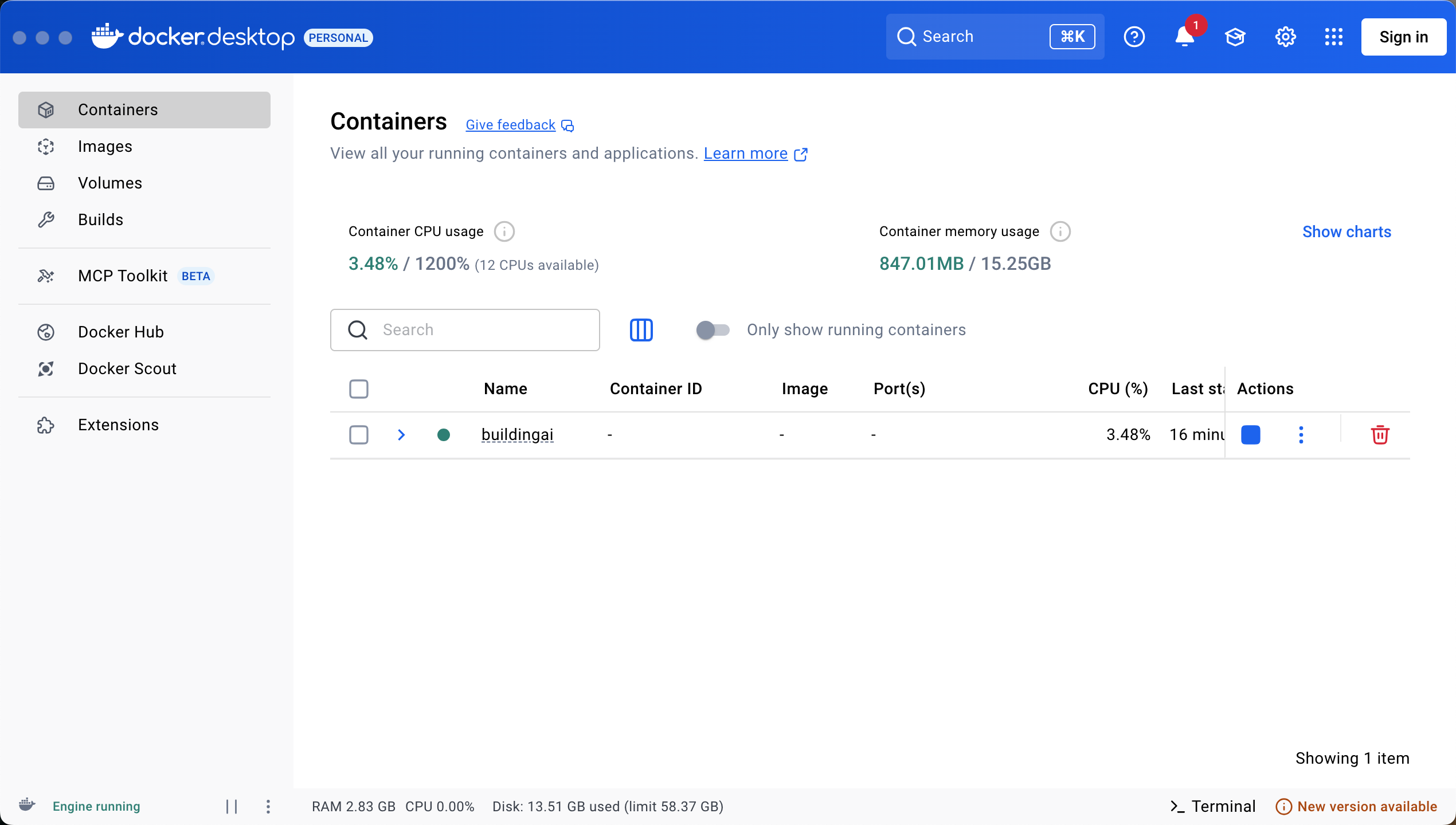Expand the buildingai container group
The height and width of the screenshot is (825, 1456).
pos(401,435)
